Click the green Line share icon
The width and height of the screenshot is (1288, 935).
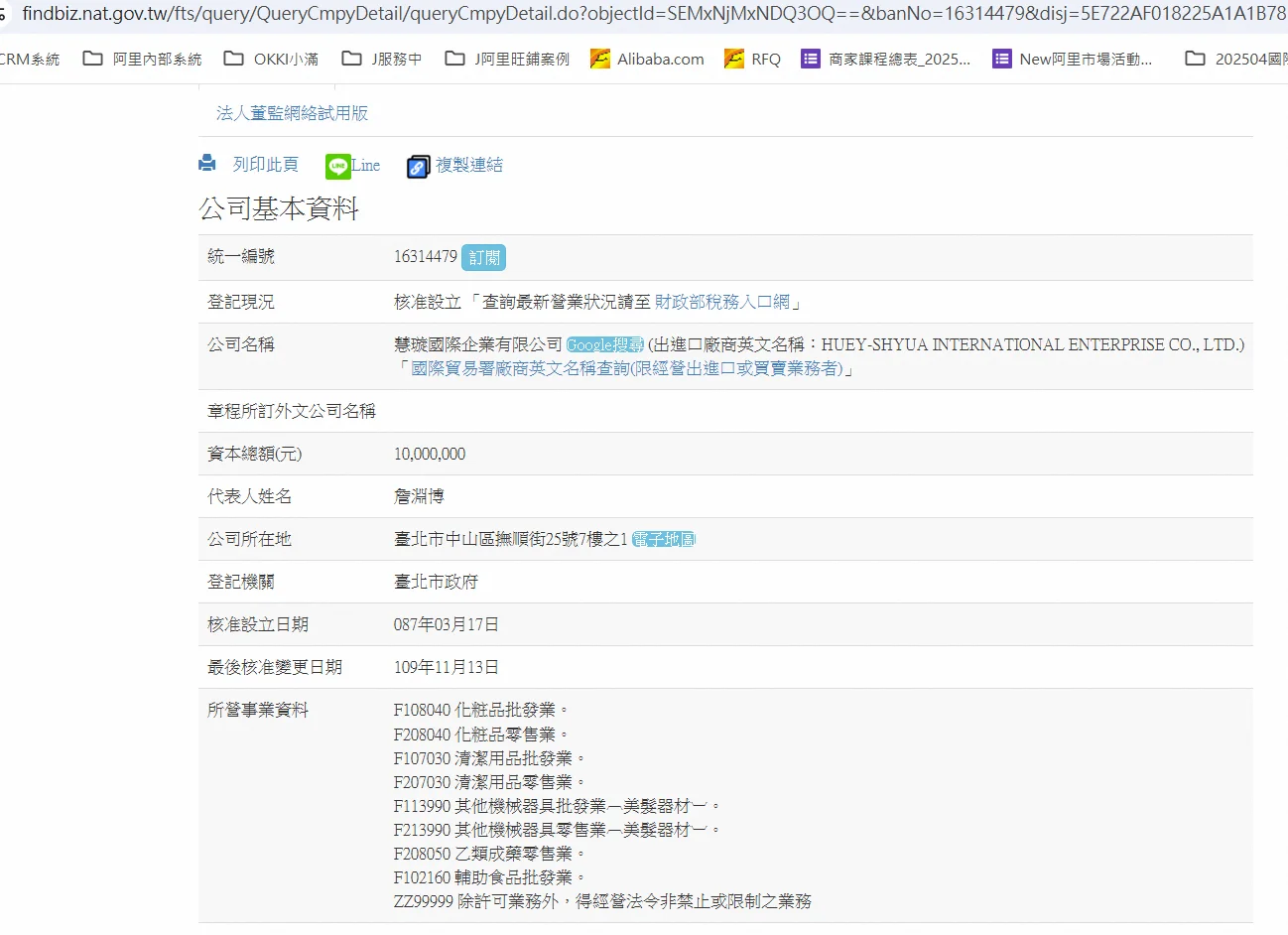[338, 167]
